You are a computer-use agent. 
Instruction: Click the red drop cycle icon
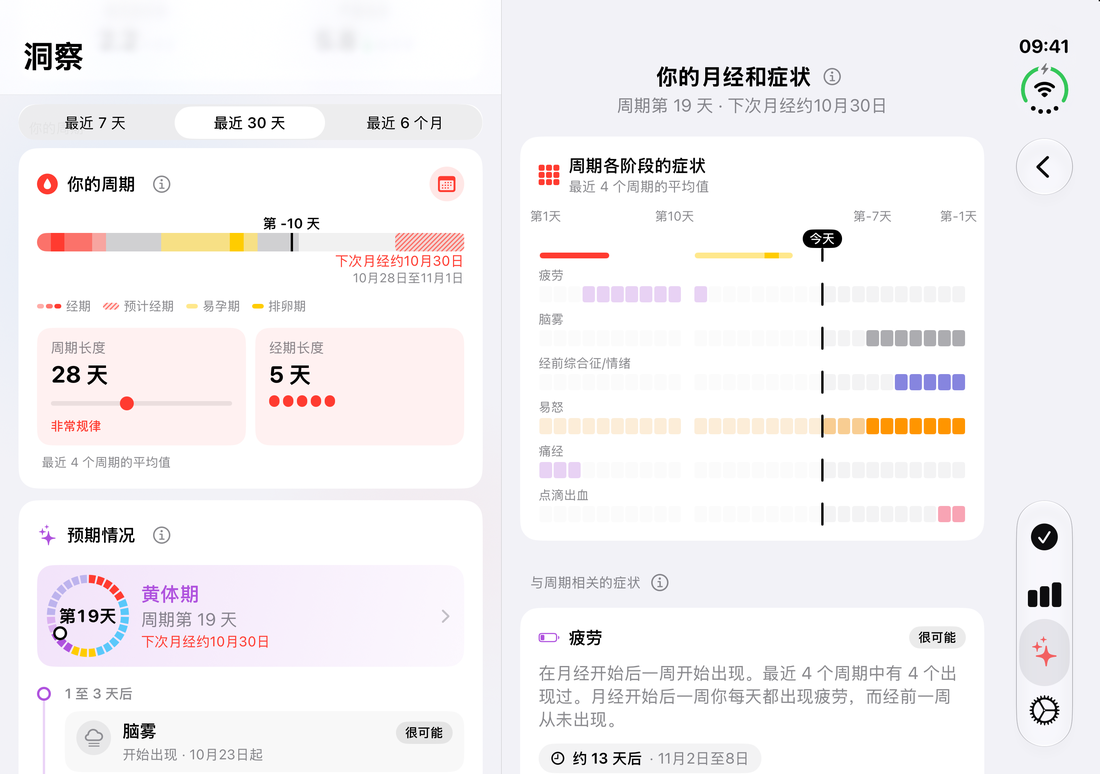tap(47, 185)
